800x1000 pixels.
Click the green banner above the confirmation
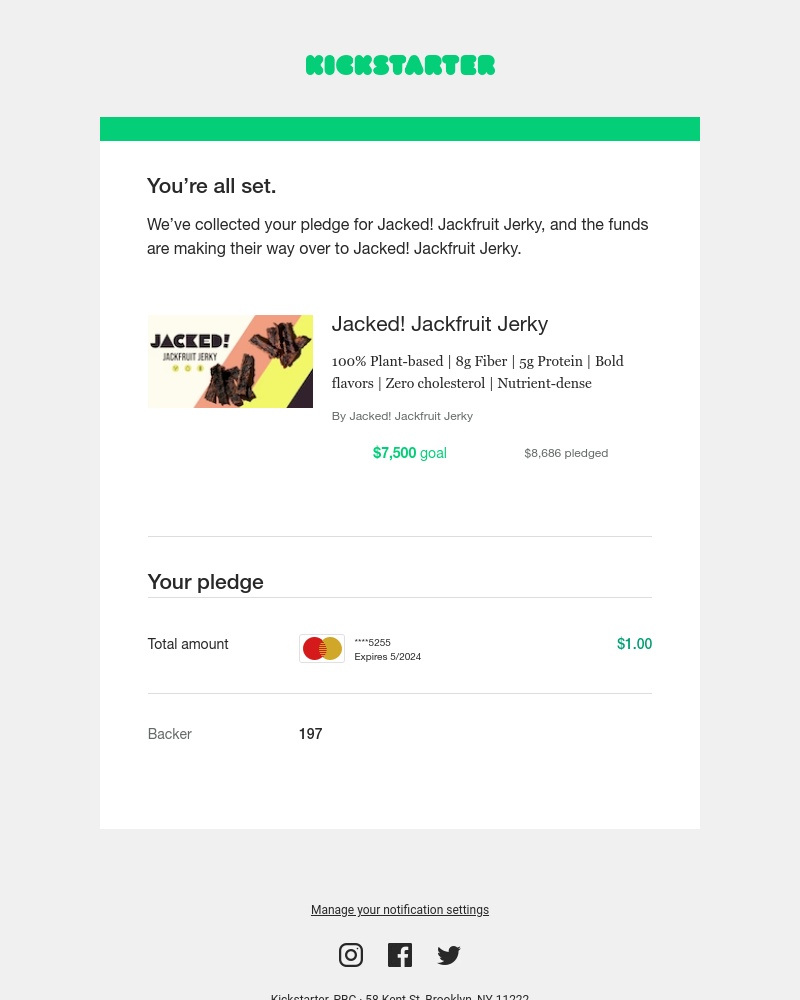[400, 129]
